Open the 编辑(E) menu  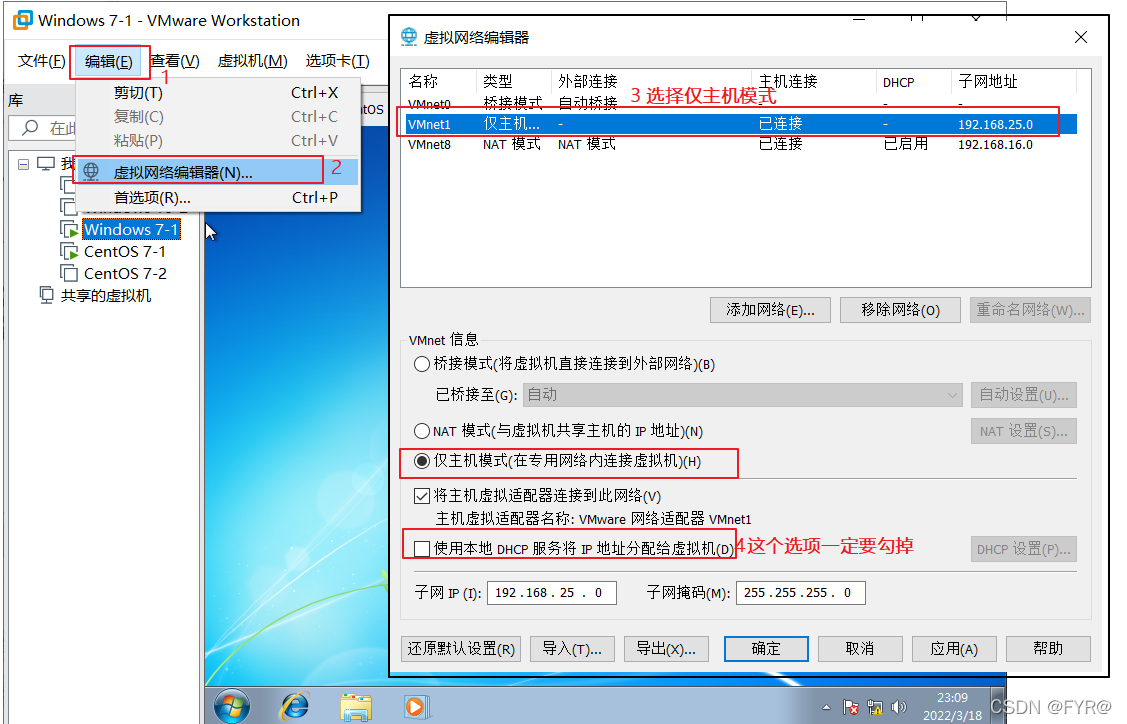coord(109,62)
